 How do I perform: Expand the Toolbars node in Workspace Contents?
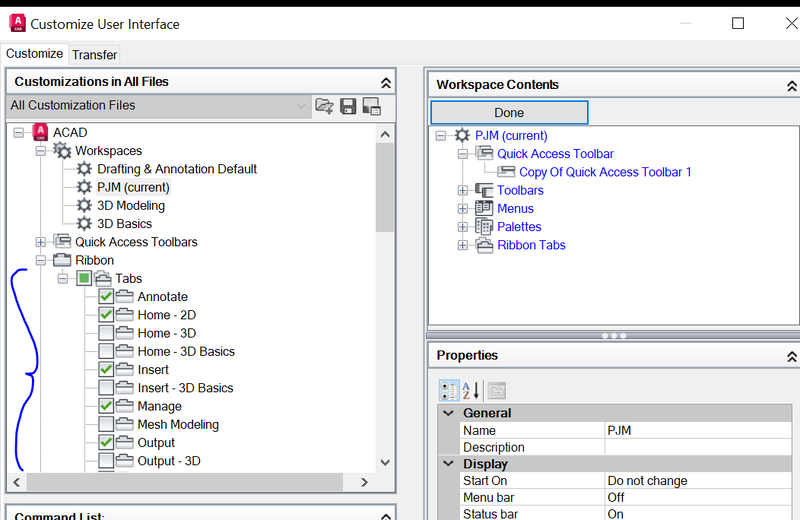tap(463, 190)
